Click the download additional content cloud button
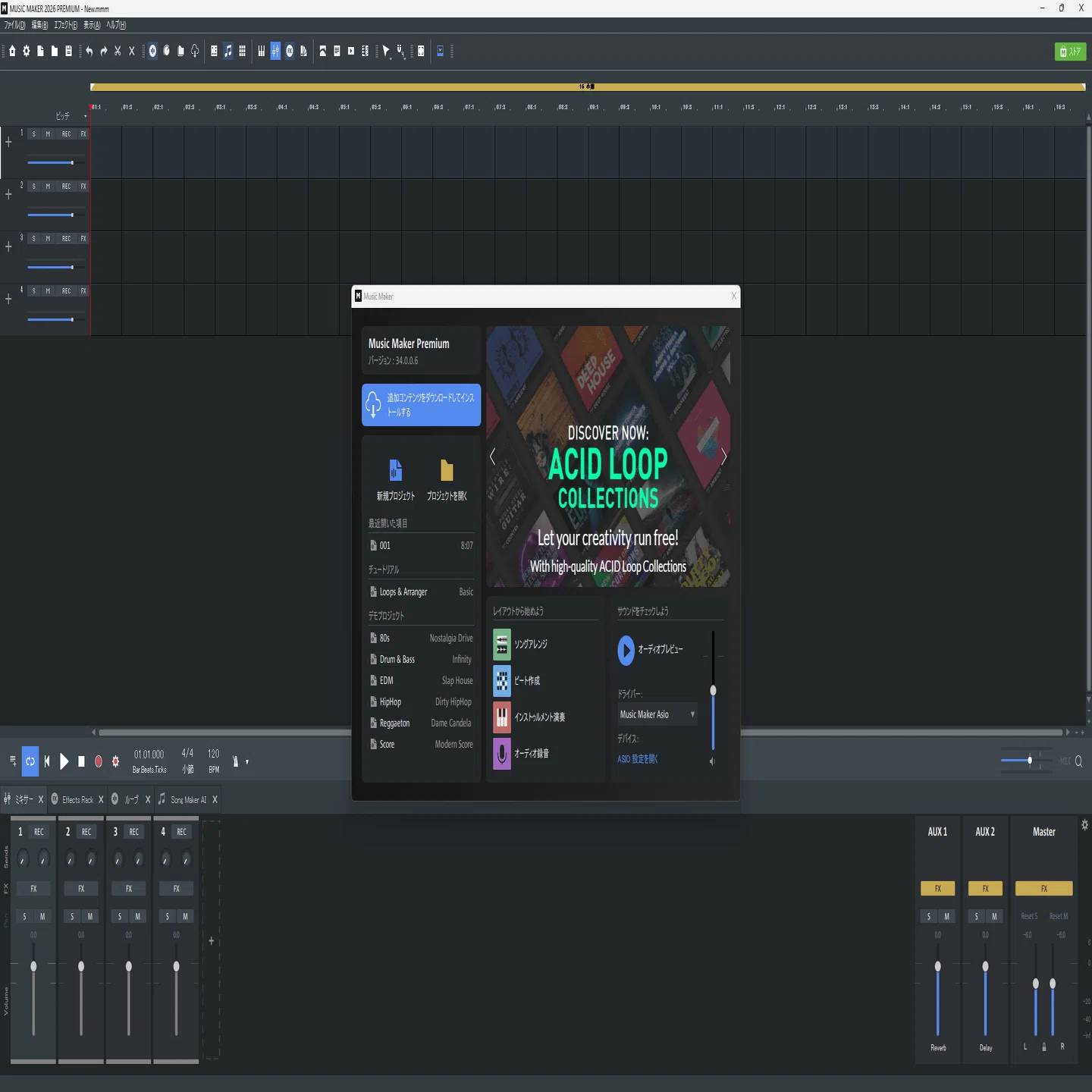The image size is (1092, 1092). [x=422, y=405]
